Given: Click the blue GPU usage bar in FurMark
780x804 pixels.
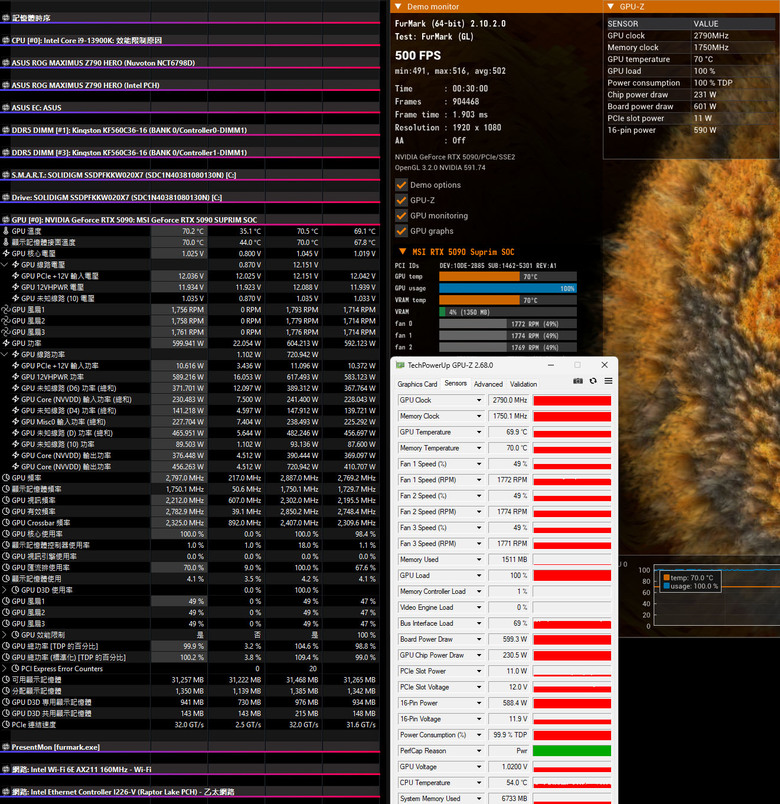Looking at the screenshot, I should point(508,289).
